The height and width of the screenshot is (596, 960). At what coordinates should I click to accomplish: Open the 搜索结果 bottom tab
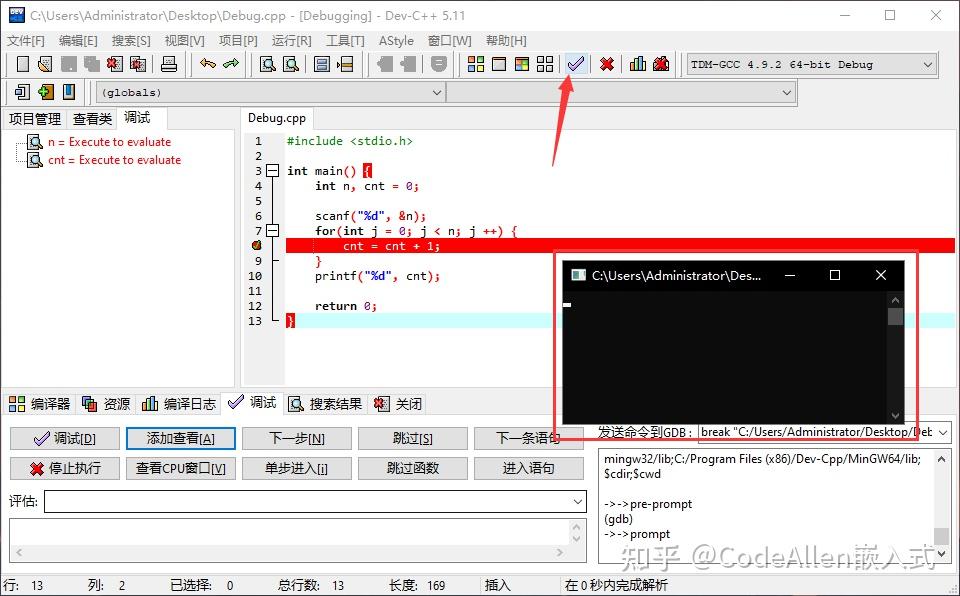(x=326, y=404)
